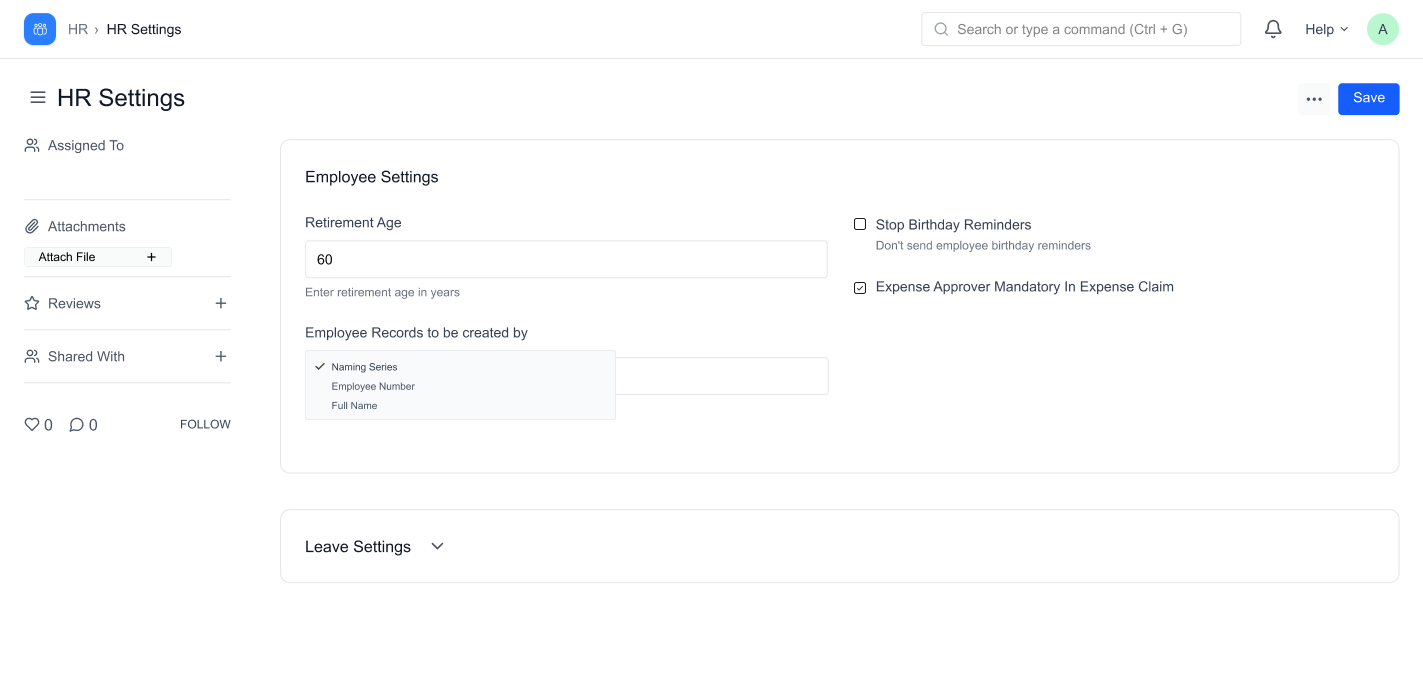Click Attach File button

click(97, 257)
